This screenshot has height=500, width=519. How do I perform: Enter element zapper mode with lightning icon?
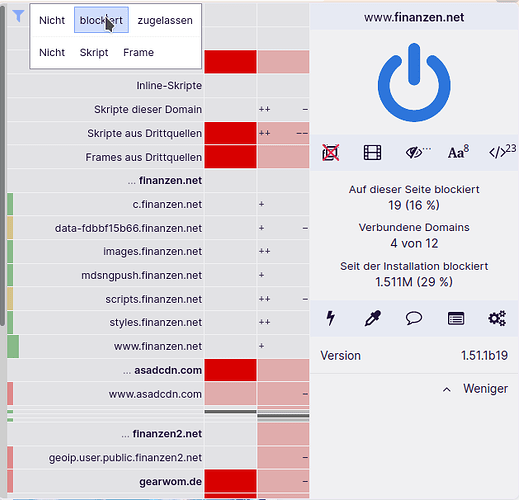(331, 318)
